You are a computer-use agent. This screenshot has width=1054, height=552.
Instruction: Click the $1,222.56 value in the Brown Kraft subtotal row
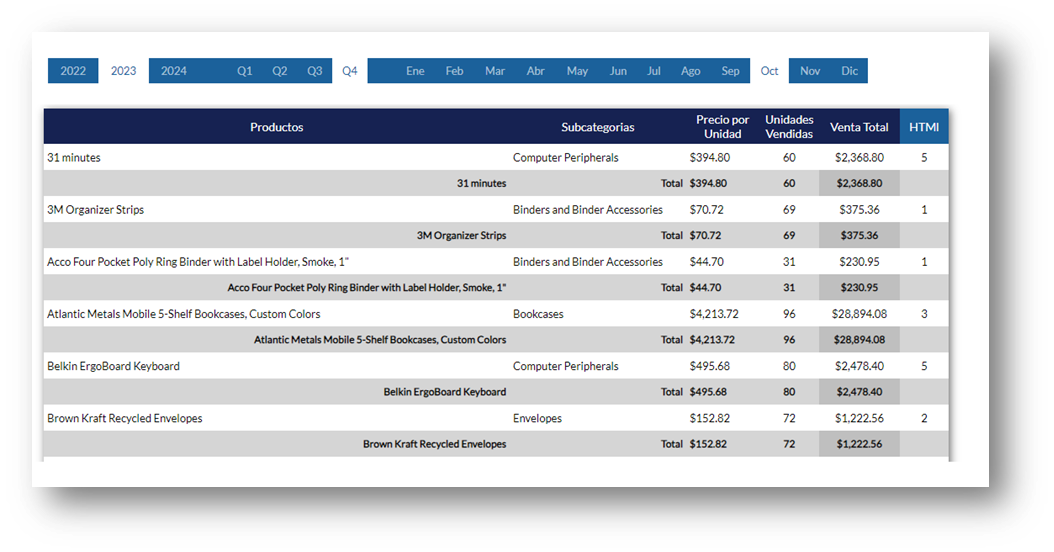click(860, 444)
